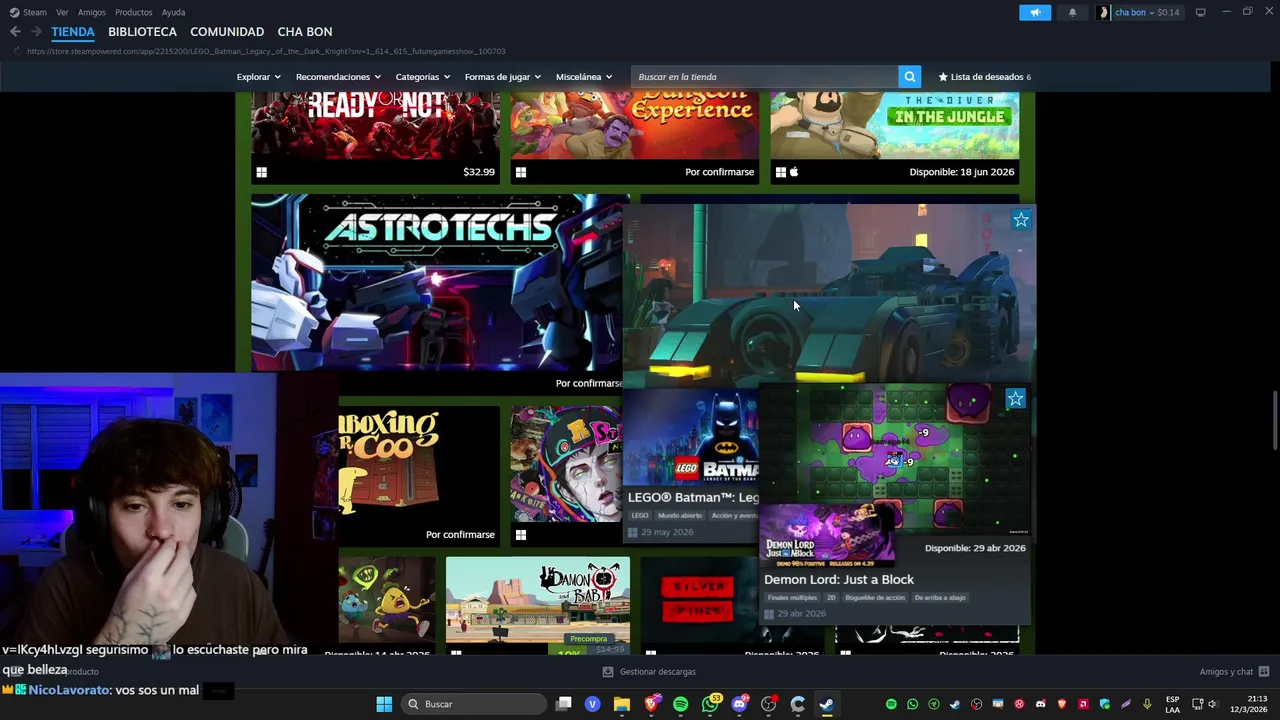Open the ESP LAA language switcher

(1172, 704)
